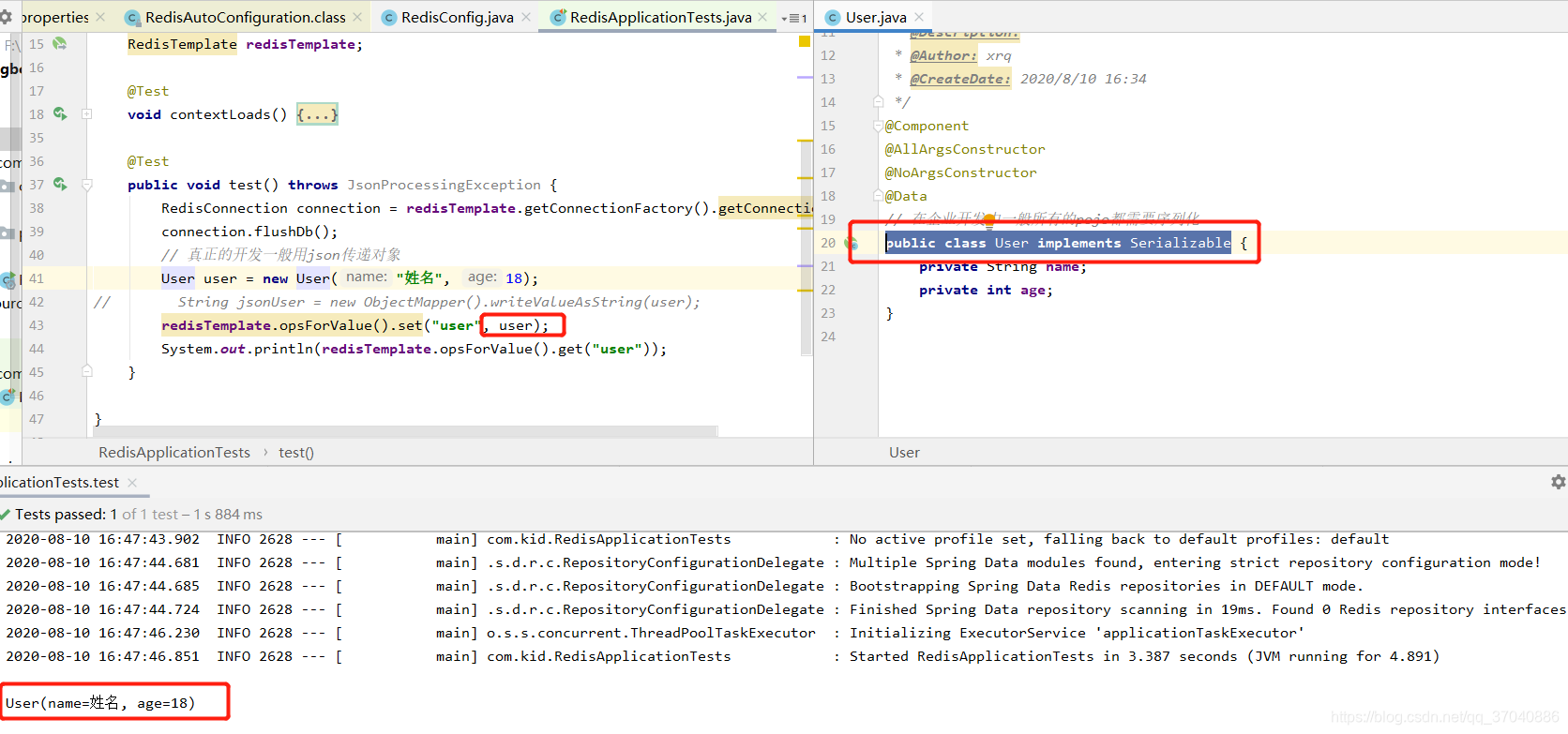The width and height of the screenshot is (1568, 734).
Task: Expand the folded {...} code block
Action: [317, 114]
